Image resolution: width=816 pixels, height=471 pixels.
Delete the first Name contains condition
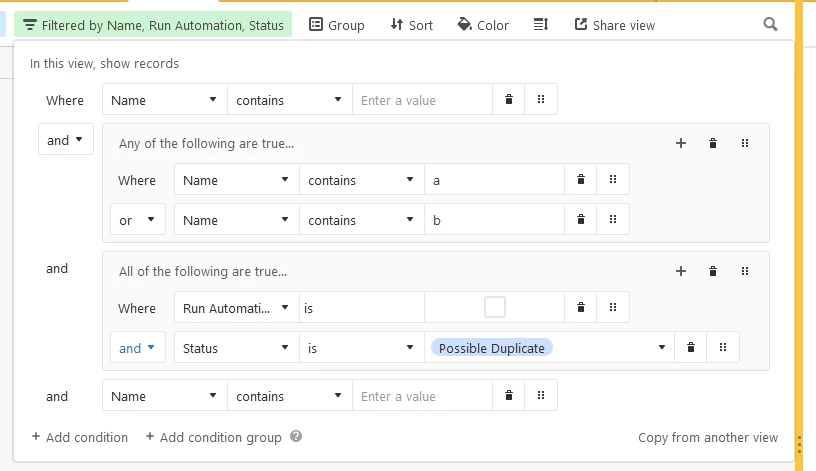[x=509, y=99]
